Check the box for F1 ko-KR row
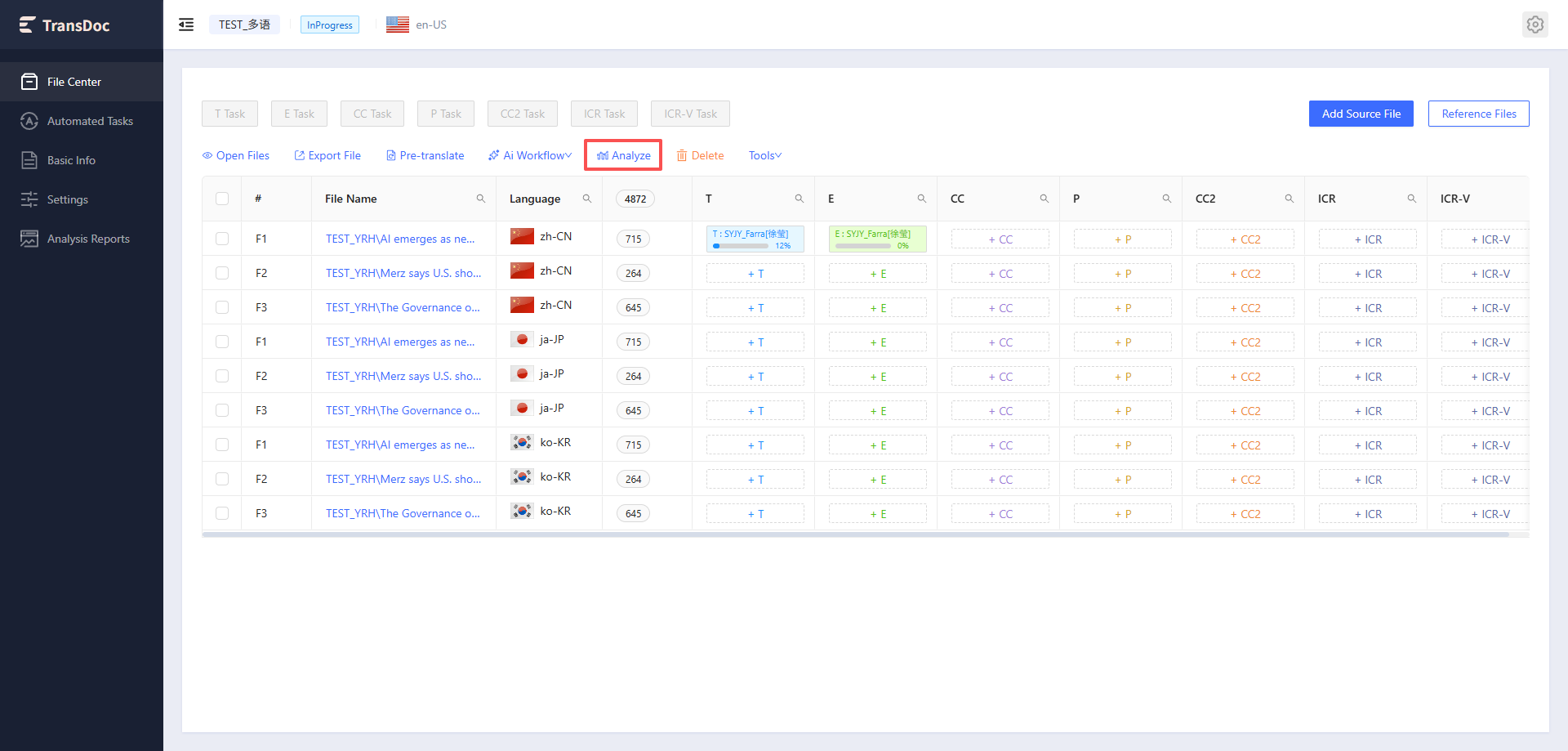 click(222, 445)
